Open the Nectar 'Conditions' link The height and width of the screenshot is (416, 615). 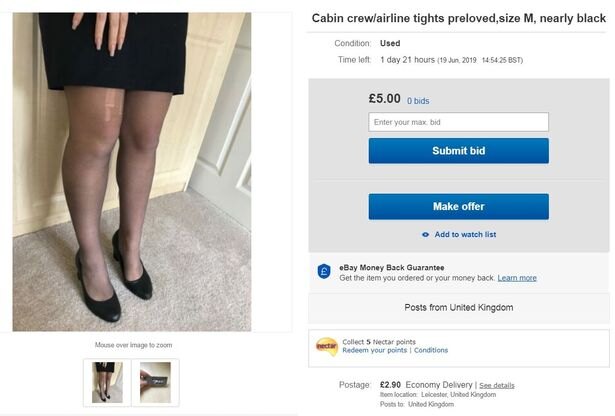[x=431, y=350]
